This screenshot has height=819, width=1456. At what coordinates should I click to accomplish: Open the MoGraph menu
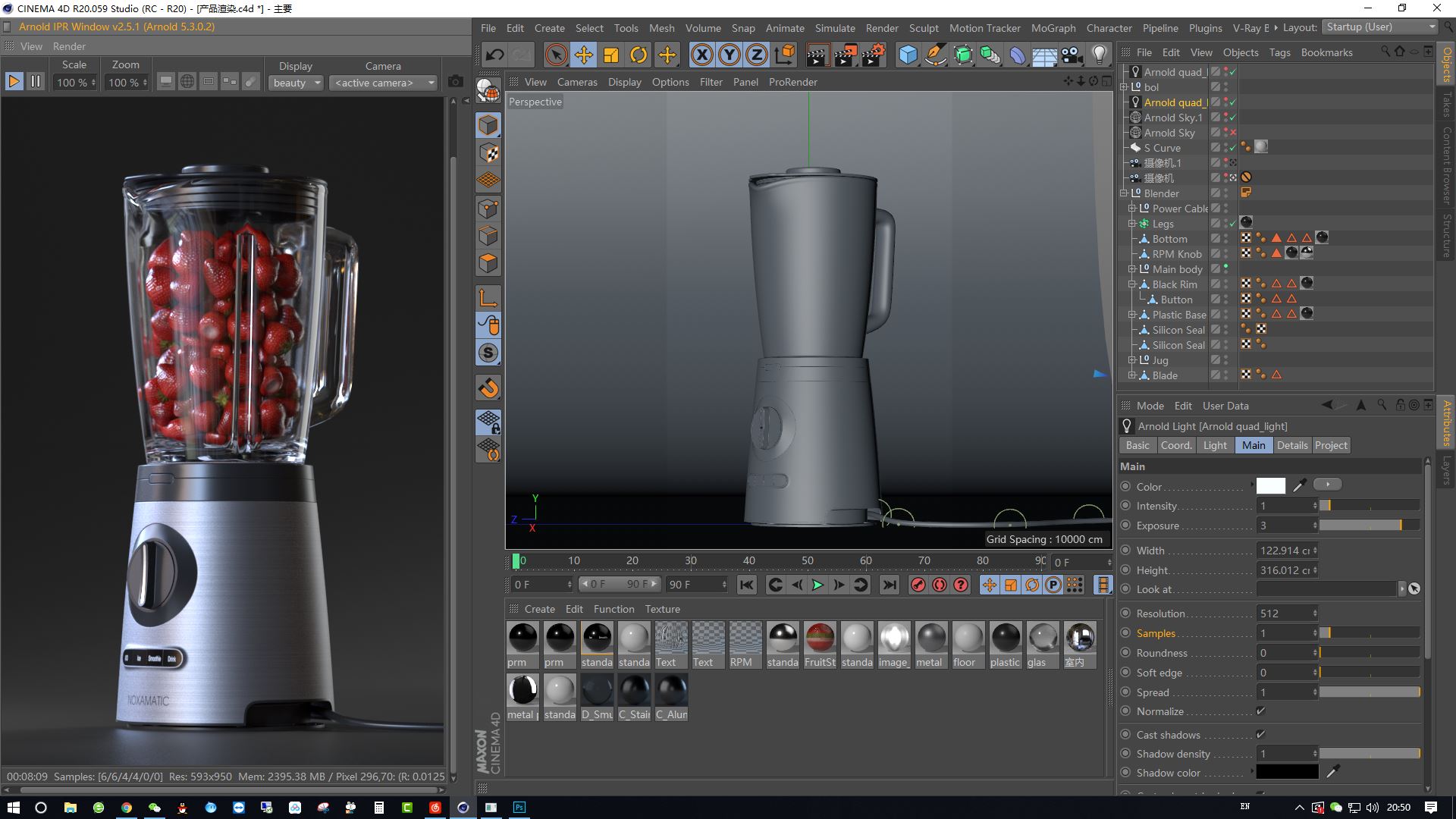[x=1053, y=28]
